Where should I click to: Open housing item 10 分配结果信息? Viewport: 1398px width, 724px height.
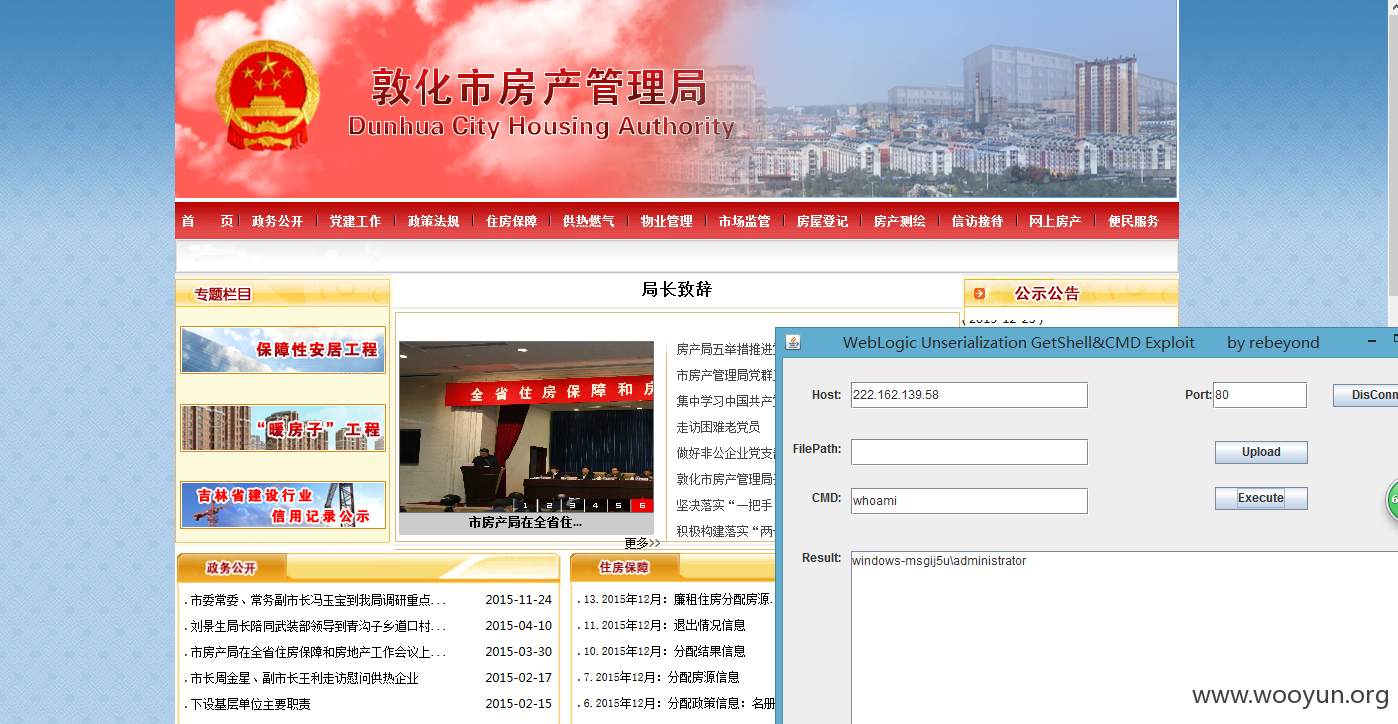[664, 651]
